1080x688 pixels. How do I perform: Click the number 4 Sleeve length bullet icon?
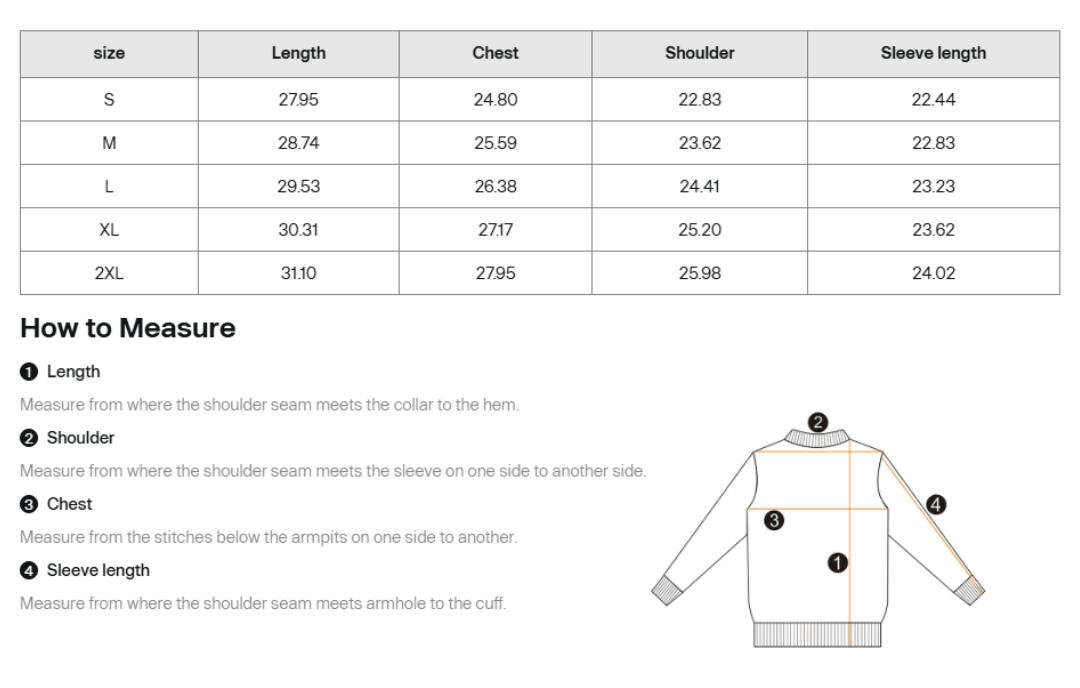29,571
